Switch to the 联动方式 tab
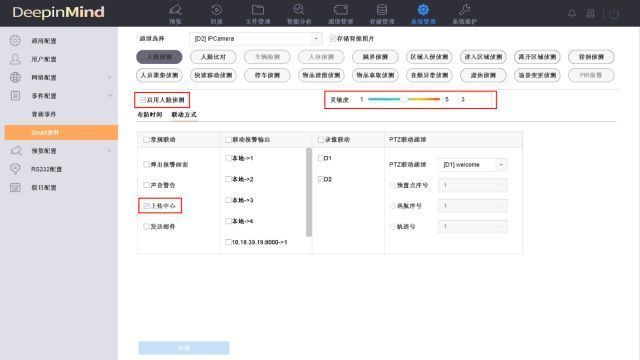Image resolution: width=640 pixels, height=360 pixels. pyautogui.click(x=184, y=115)
